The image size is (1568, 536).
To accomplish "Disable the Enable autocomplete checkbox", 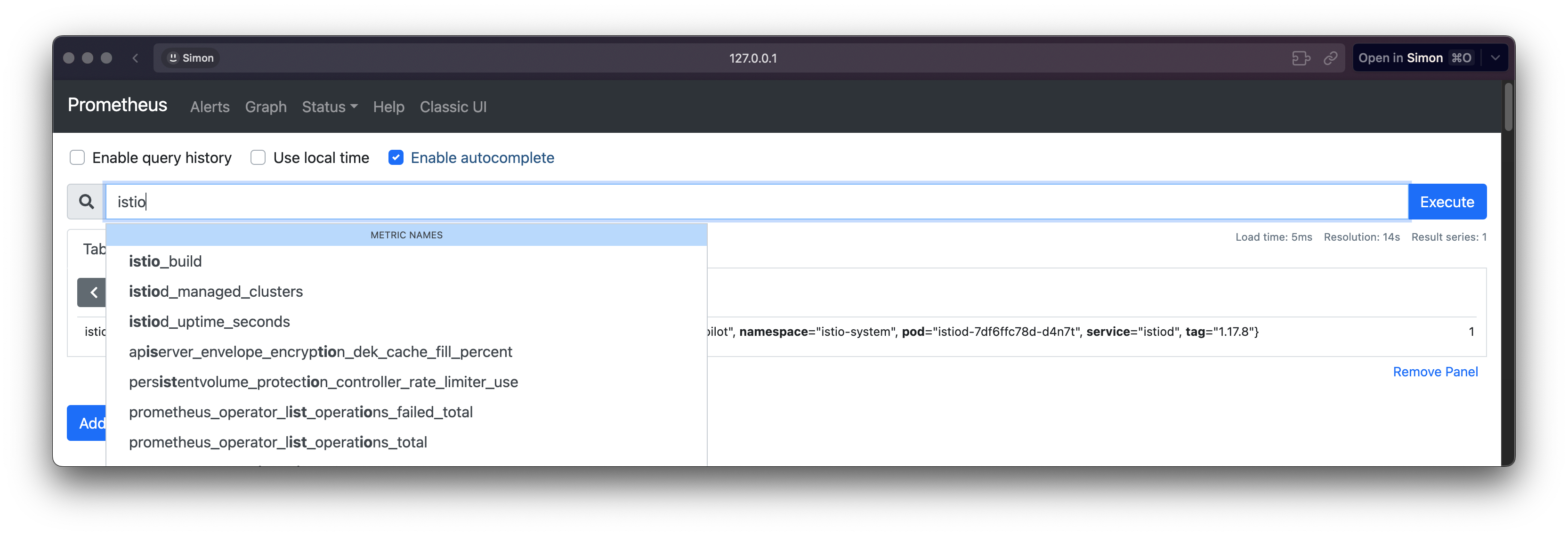I will [x=396, y=158].
